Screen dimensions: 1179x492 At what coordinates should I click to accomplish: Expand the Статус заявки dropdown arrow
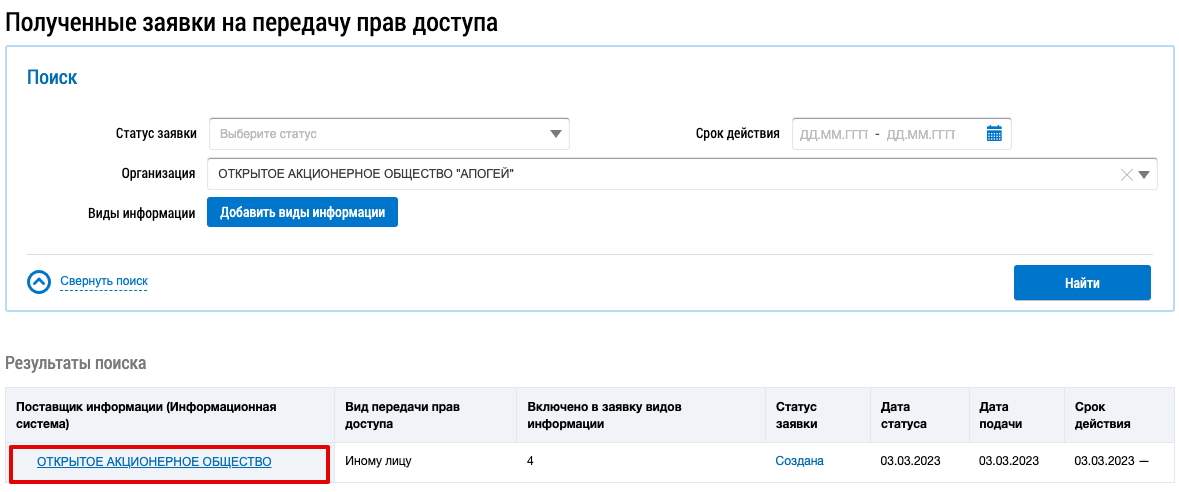556,133
